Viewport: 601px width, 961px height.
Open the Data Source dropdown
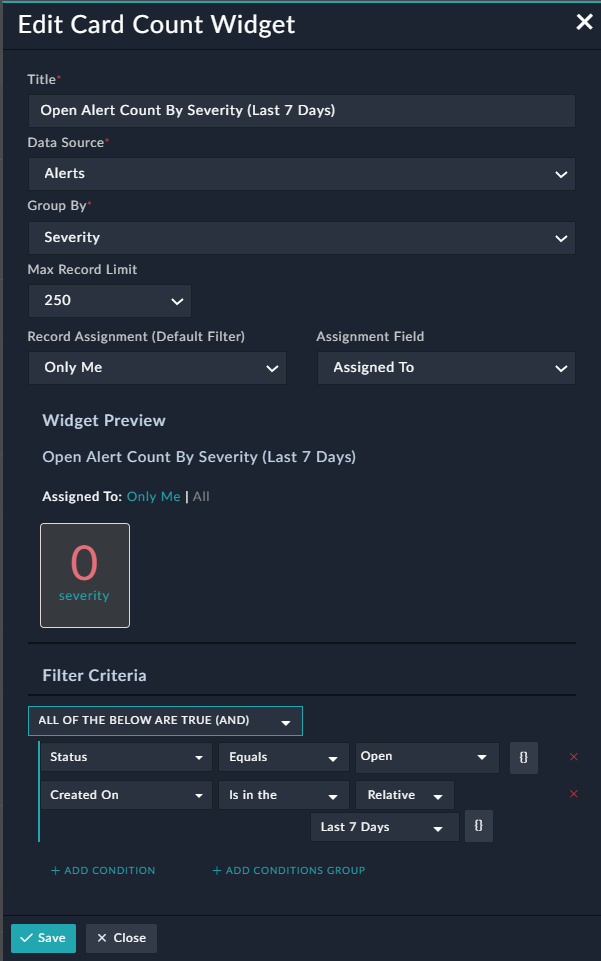300,174
